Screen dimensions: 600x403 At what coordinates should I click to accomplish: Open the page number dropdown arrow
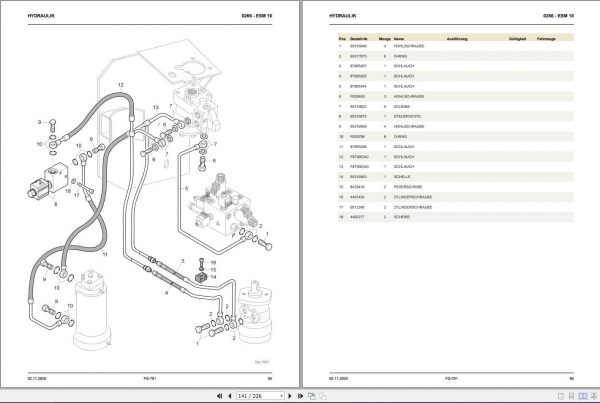tap(282, 396)
